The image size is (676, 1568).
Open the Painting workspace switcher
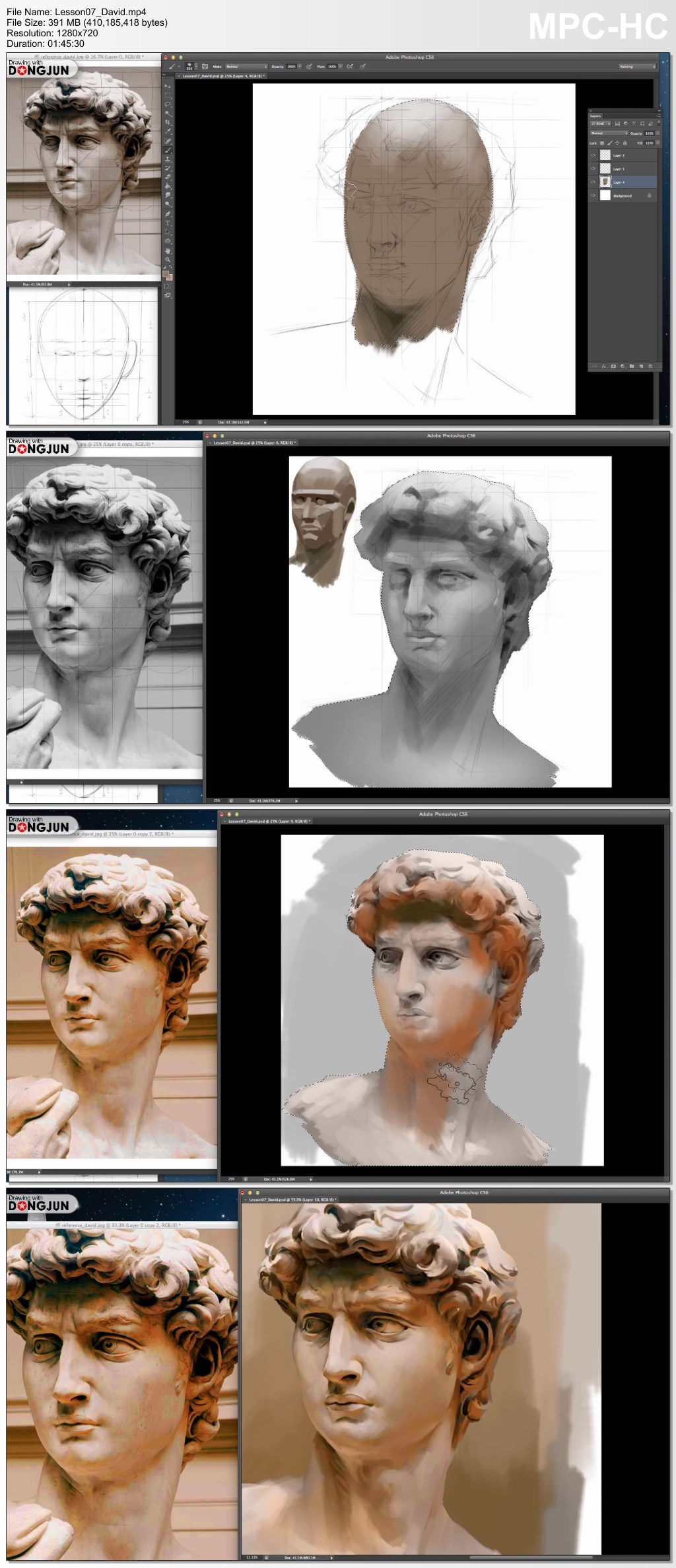click(637, 67)
